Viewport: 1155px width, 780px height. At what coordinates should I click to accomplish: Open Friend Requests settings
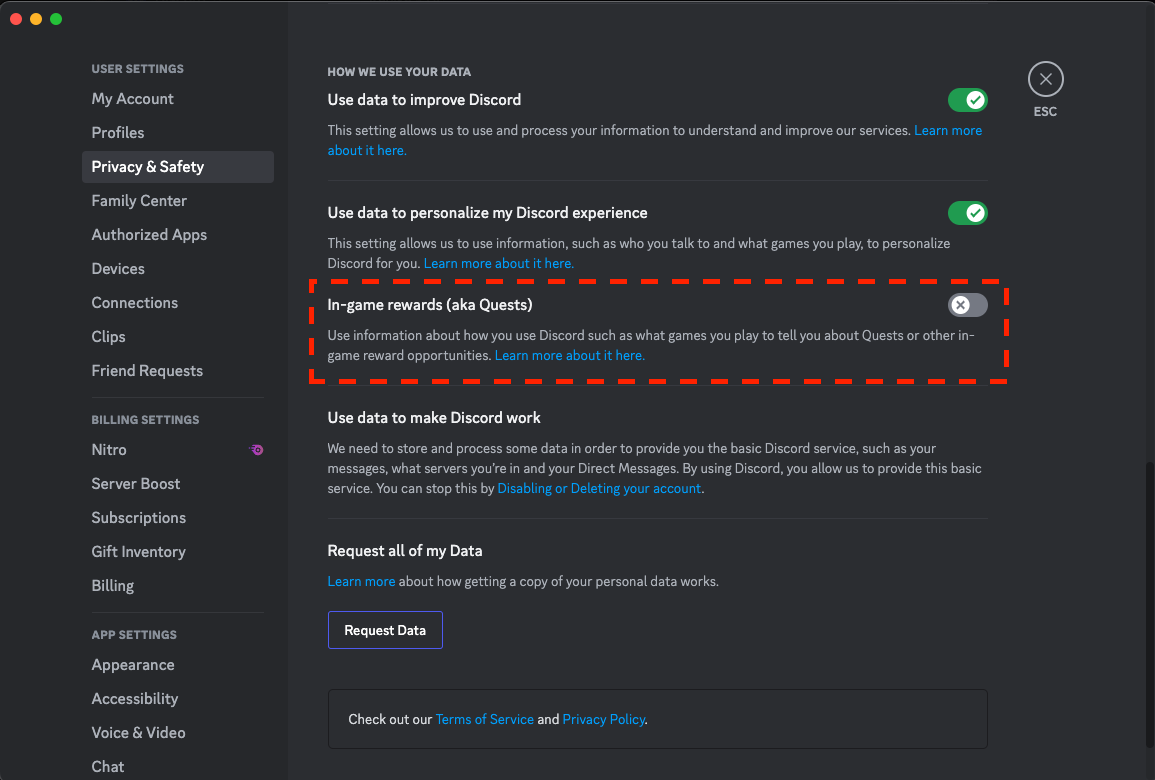pos(147,370)
